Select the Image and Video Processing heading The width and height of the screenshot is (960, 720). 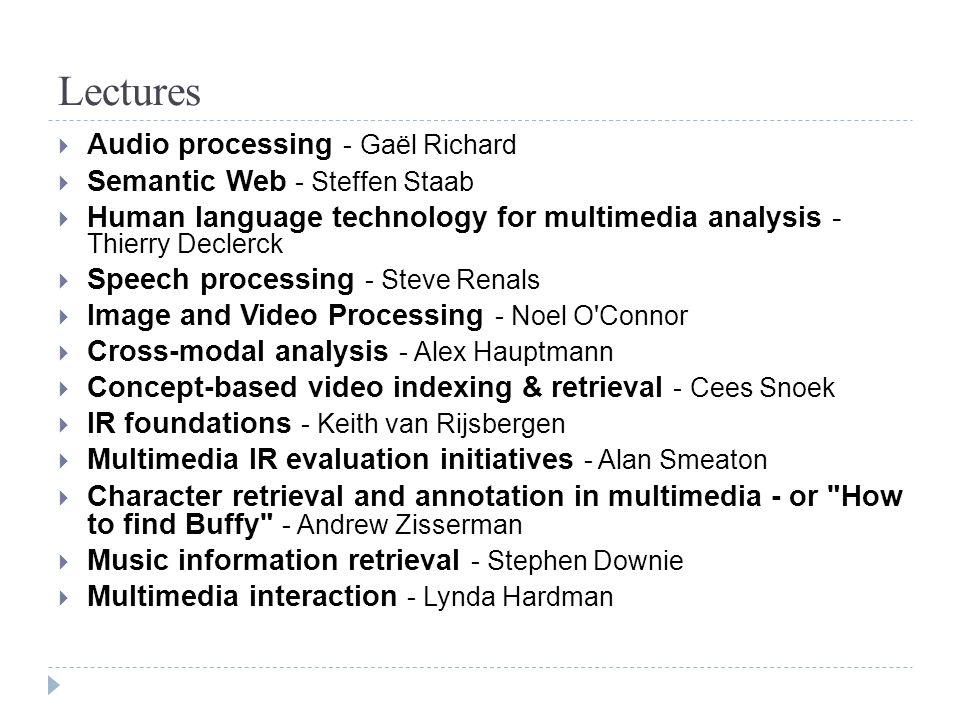(x=285, y=316)
